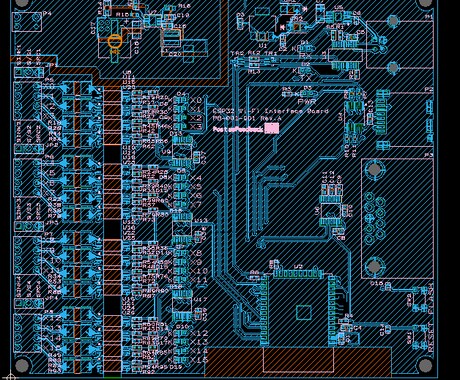Select the X0 input label
The height and width of the screenshot is (380, 460).
196,100
